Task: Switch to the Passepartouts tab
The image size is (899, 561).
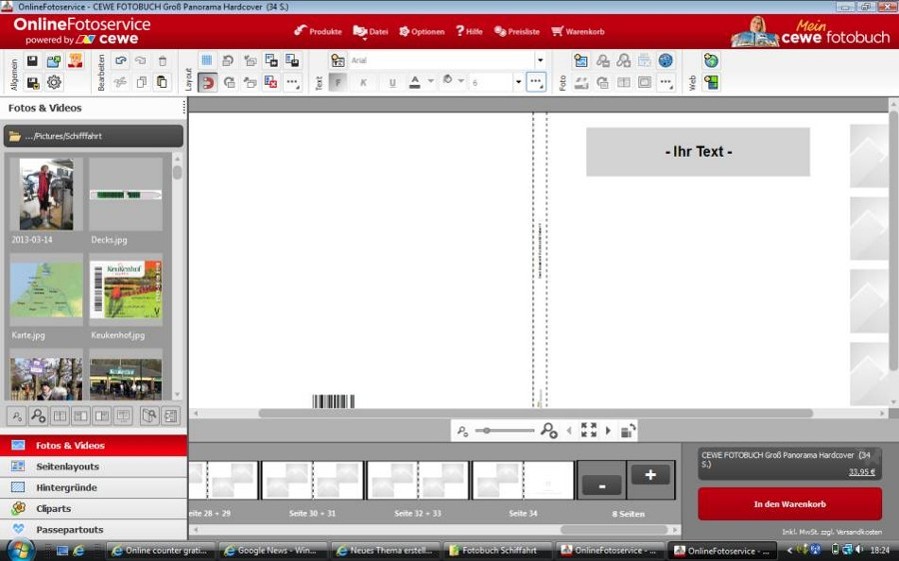Action: (93, 529)
